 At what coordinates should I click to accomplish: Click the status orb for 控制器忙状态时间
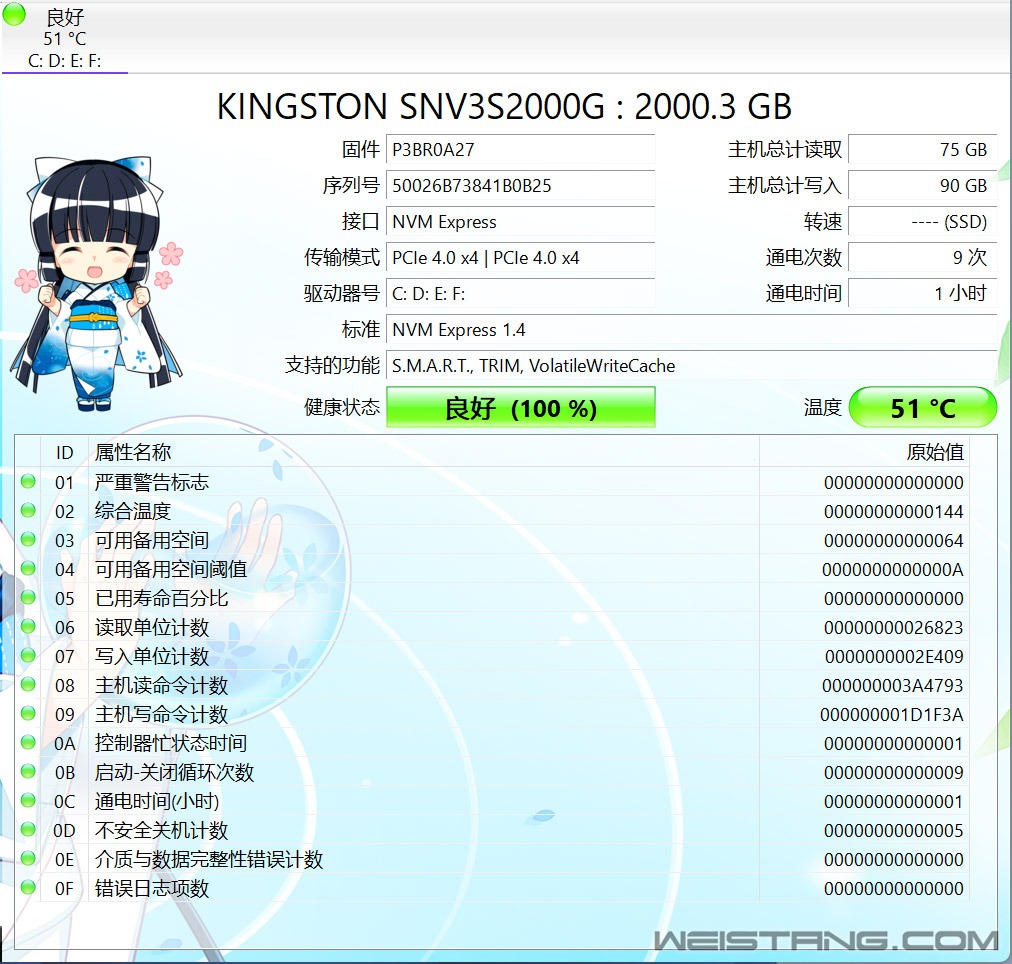(28, 743)
